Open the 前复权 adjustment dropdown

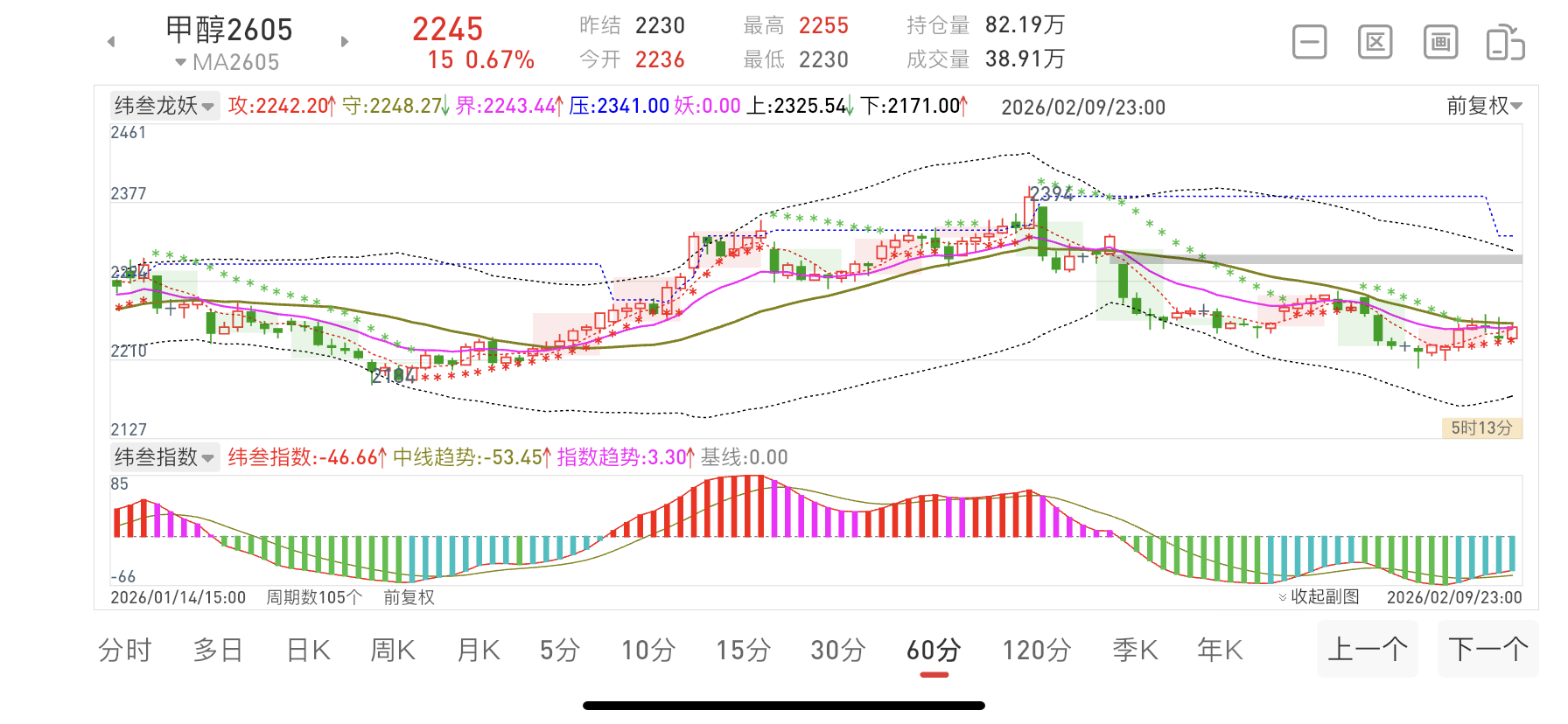(x=1484, y=106)
